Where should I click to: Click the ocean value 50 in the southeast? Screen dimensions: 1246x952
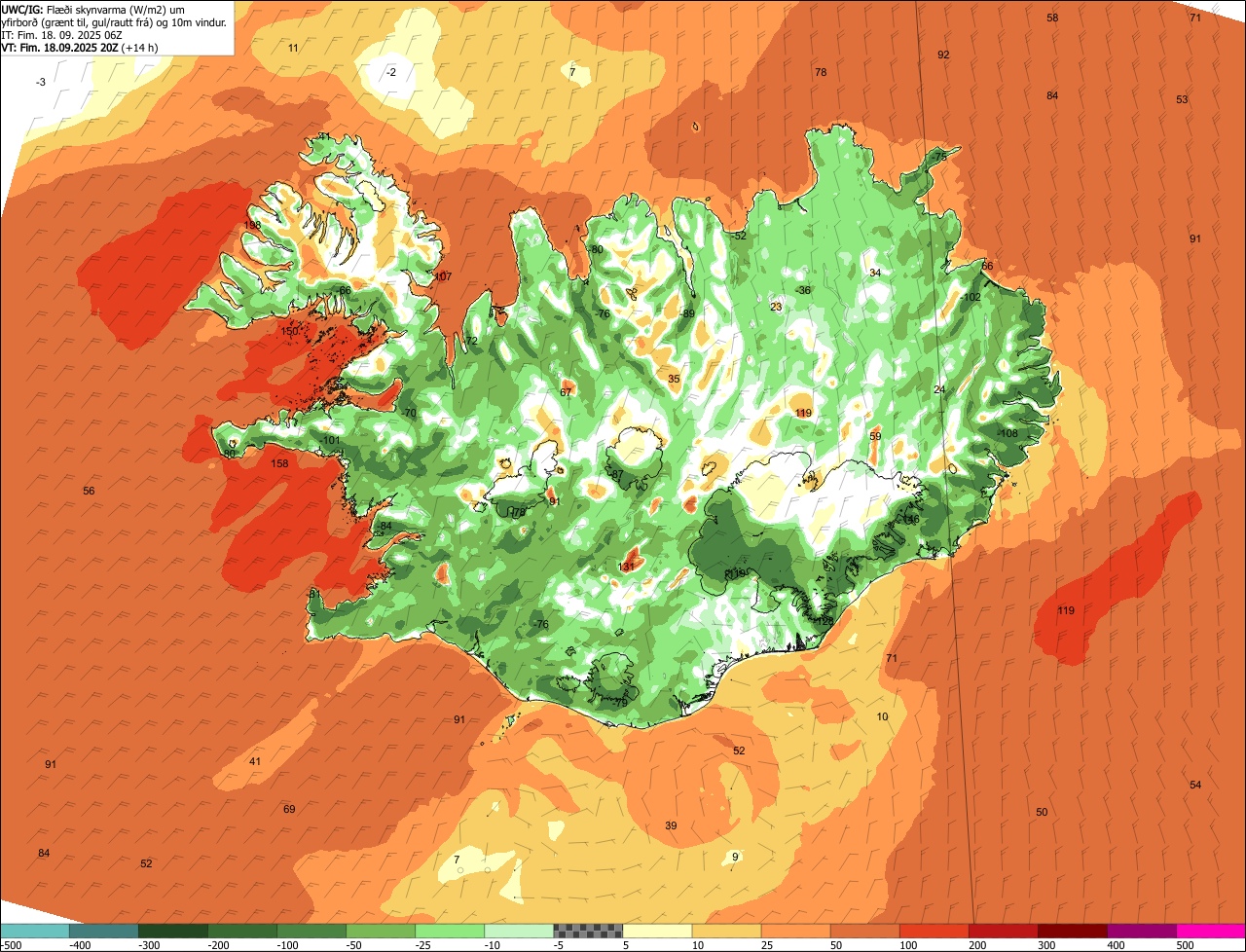[x=1042, y=812]
